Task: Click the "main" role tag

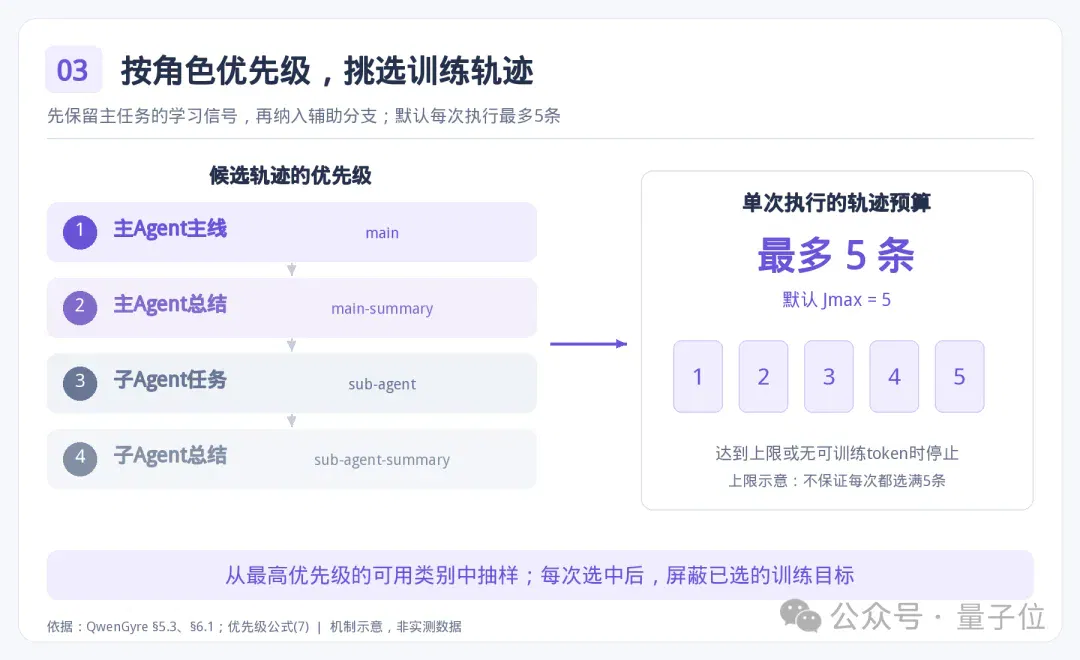Action: click(x=382, y=233)
